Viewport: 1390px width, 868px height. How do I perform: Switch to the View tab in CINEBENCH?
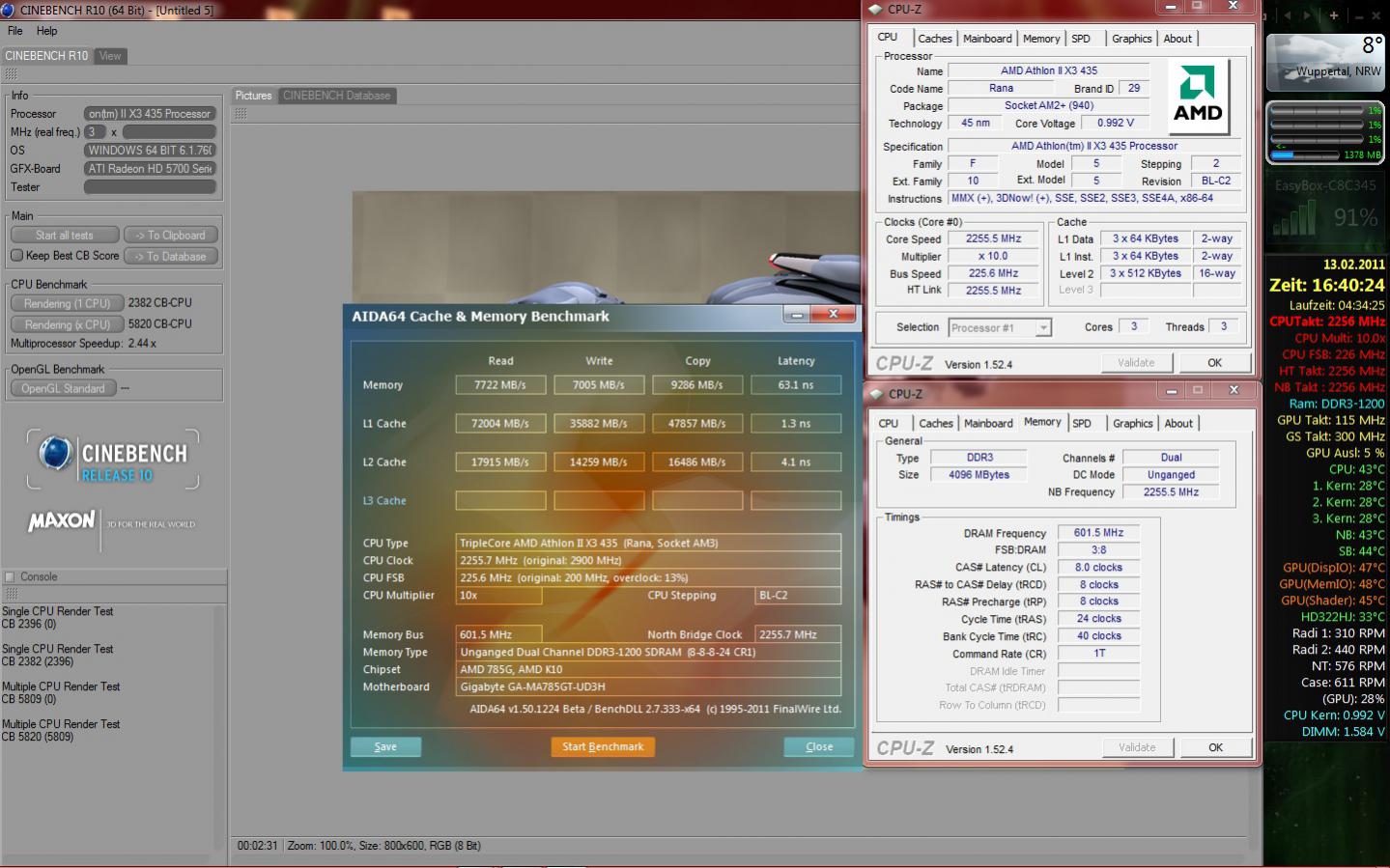point(110,56)
